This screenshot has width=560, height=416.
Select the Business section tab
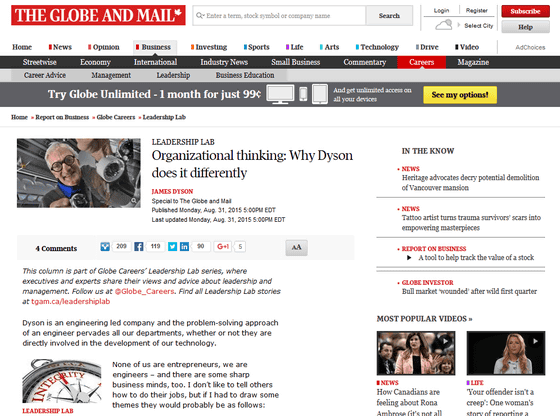coord(155,47)
